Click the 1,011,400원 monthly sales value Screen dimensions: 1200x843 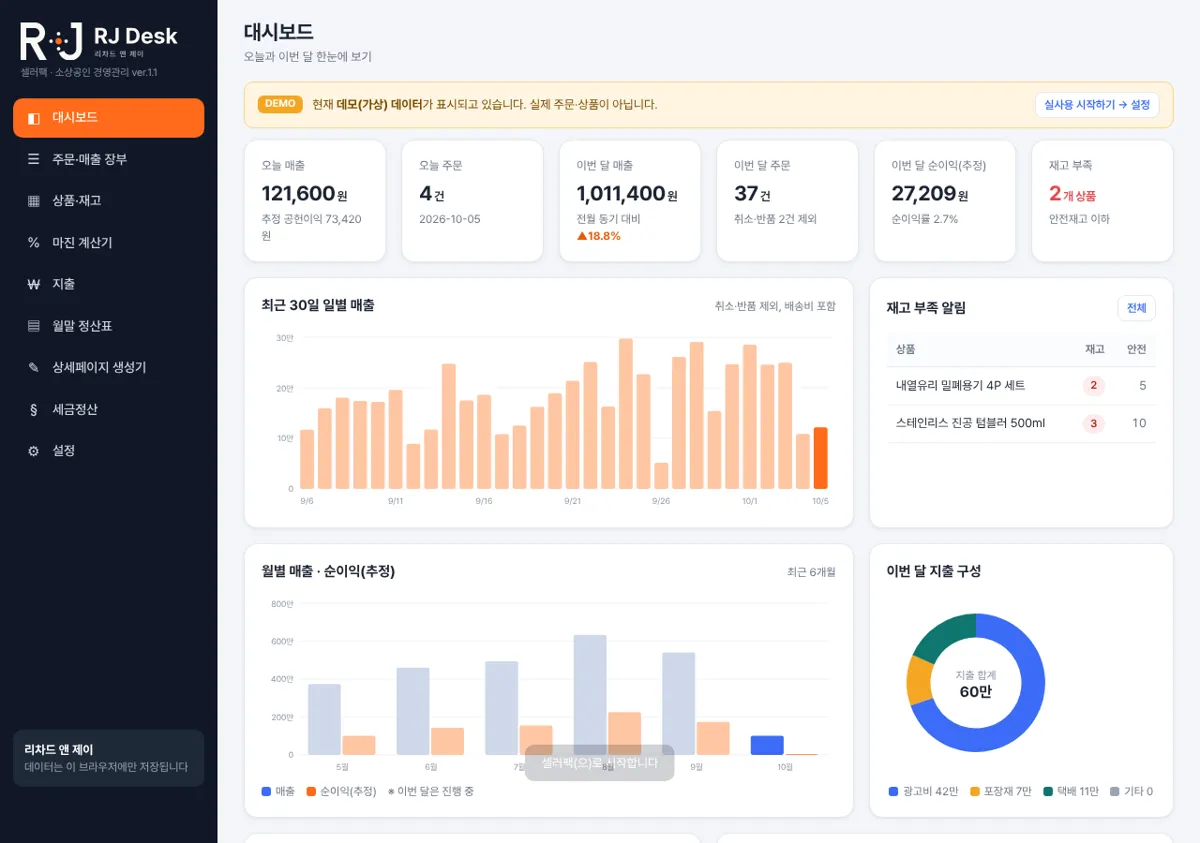pyautogui.click(x=627, y=194)
